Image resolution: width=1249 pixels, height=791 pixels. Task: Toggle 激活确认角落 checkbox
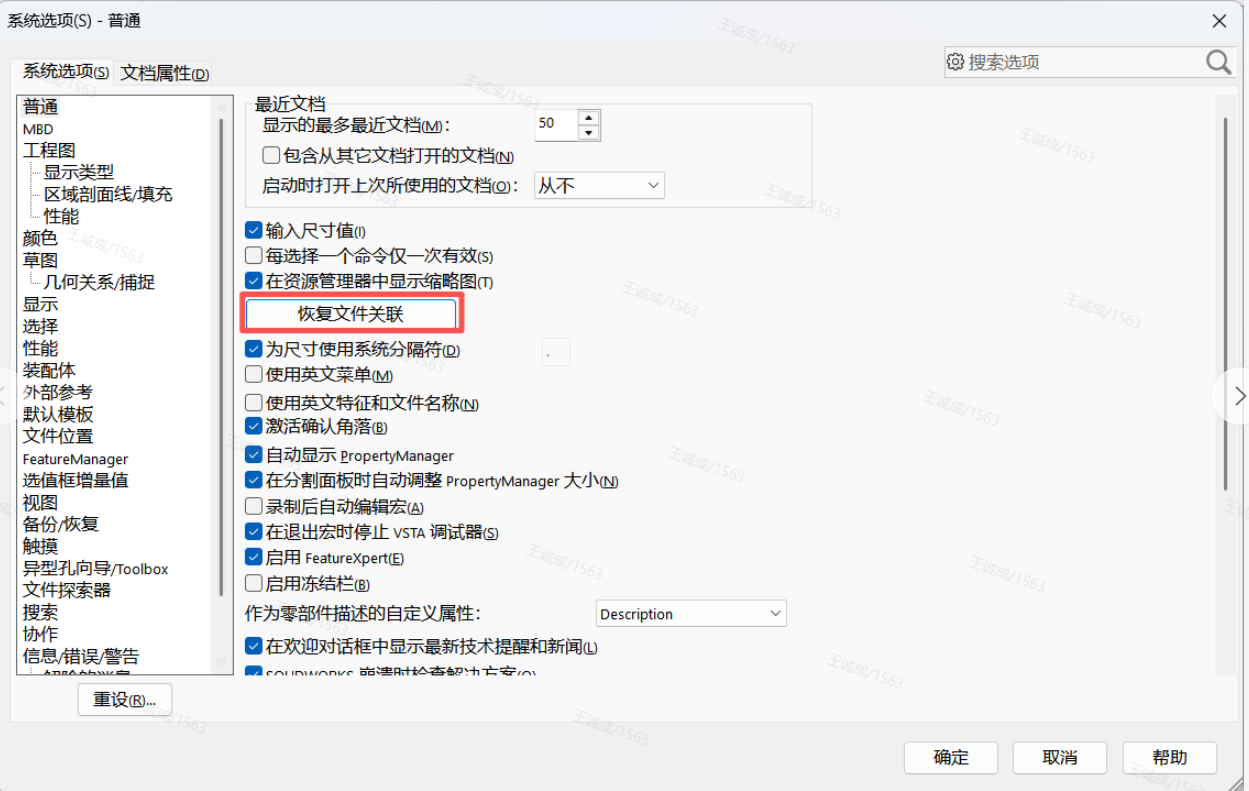253,427
